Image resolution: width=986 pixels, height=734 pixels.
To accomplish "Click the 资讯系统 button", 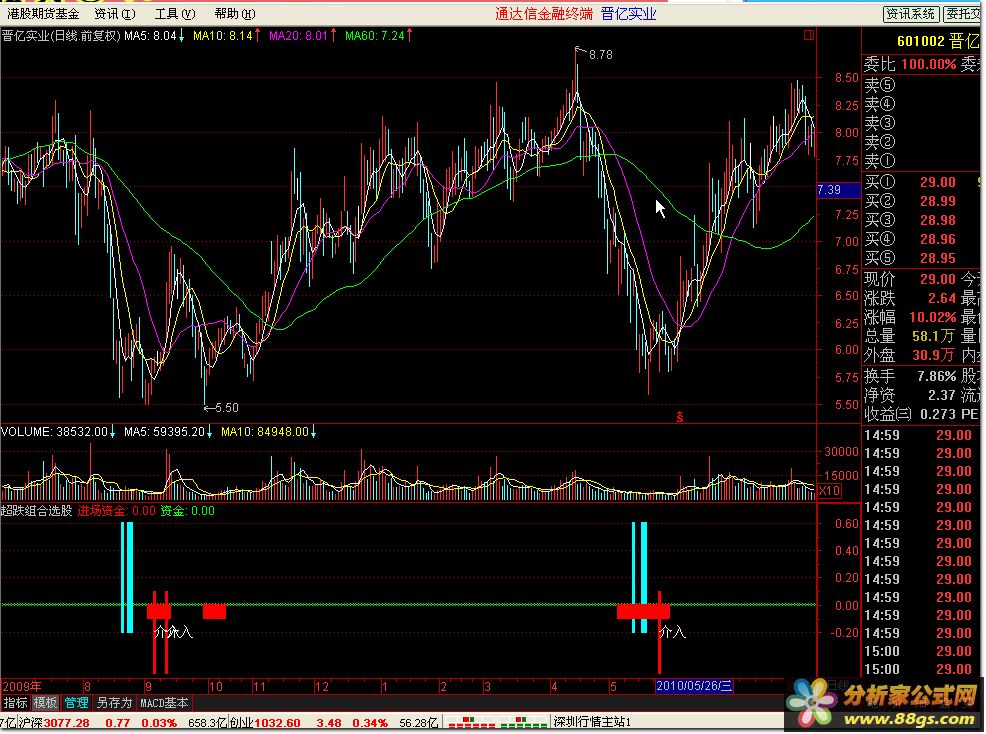I will pos(911,14).
